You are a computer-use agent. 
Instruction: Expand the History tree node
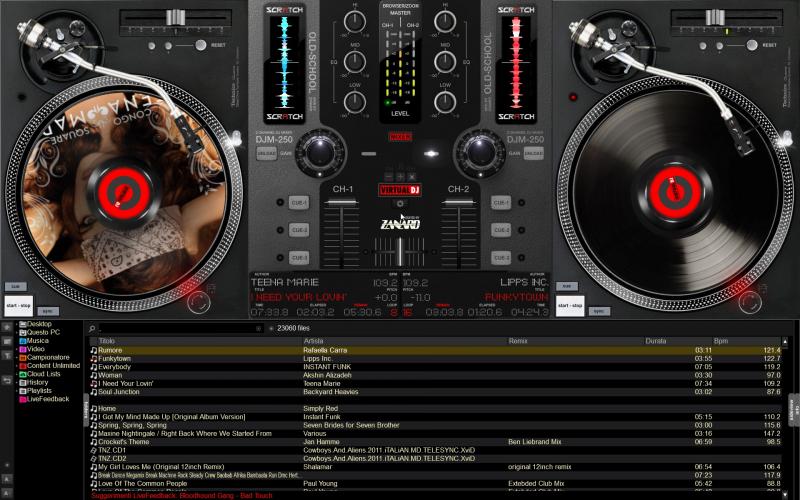16,383
